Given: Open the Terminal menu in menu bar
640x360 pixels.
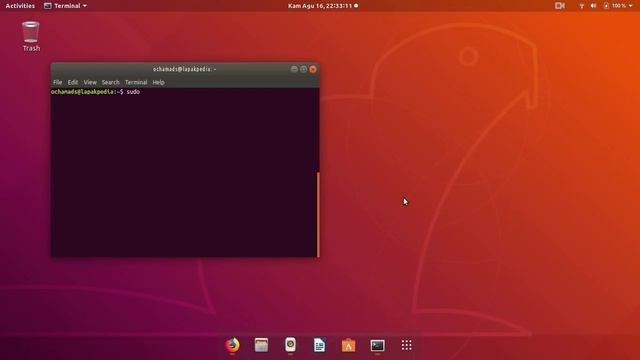Looking at the screenshot, I should 136,82.
